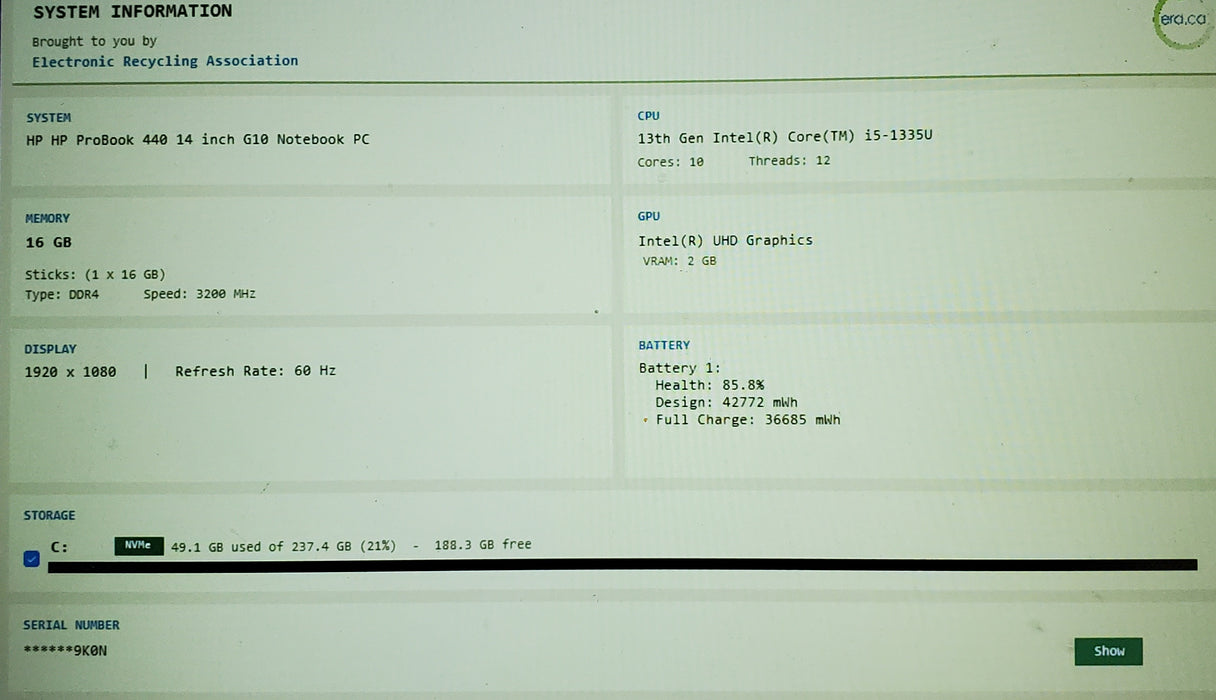Click the 188.3 GB free text
Viewport: 1216px width, 700px height.
click(483, 545)
